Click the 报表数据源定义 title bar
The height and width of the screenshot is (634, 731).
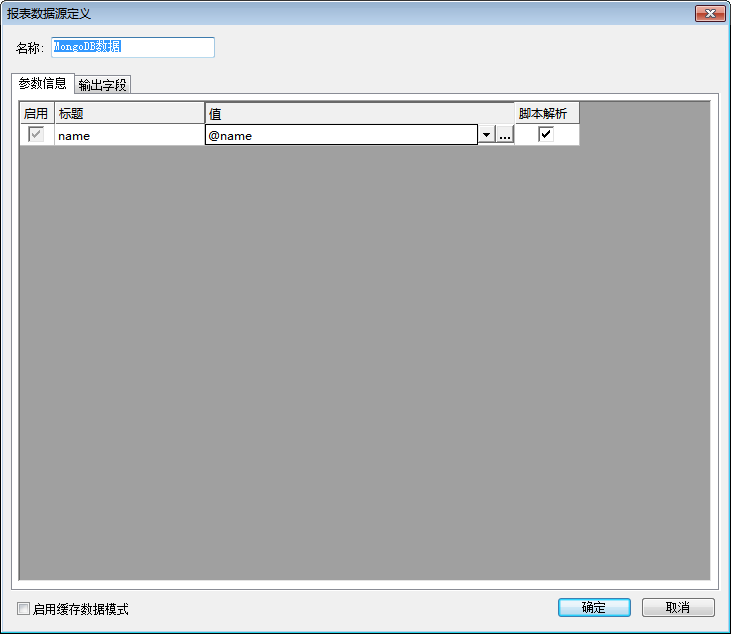pyautogui.click(x=300, y=13)
